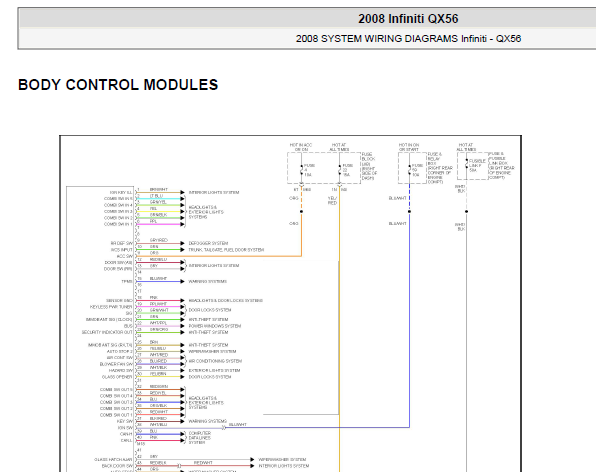Viewport: 596px width, 472px height.
Task: Click the 'GLASS HATCH AJAR' pin label
Action: pyautogui.click(x=113, y=459)
